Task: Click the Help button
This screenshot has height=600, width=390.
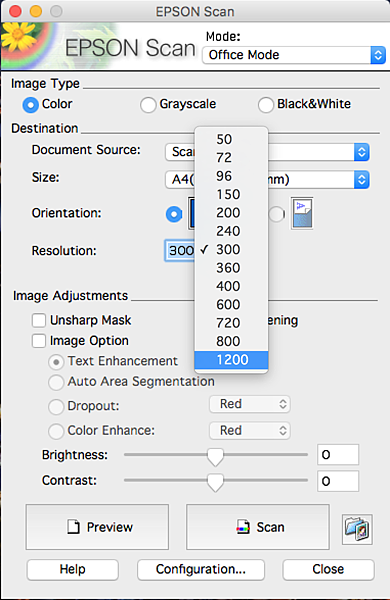Action: click(72, 569)
